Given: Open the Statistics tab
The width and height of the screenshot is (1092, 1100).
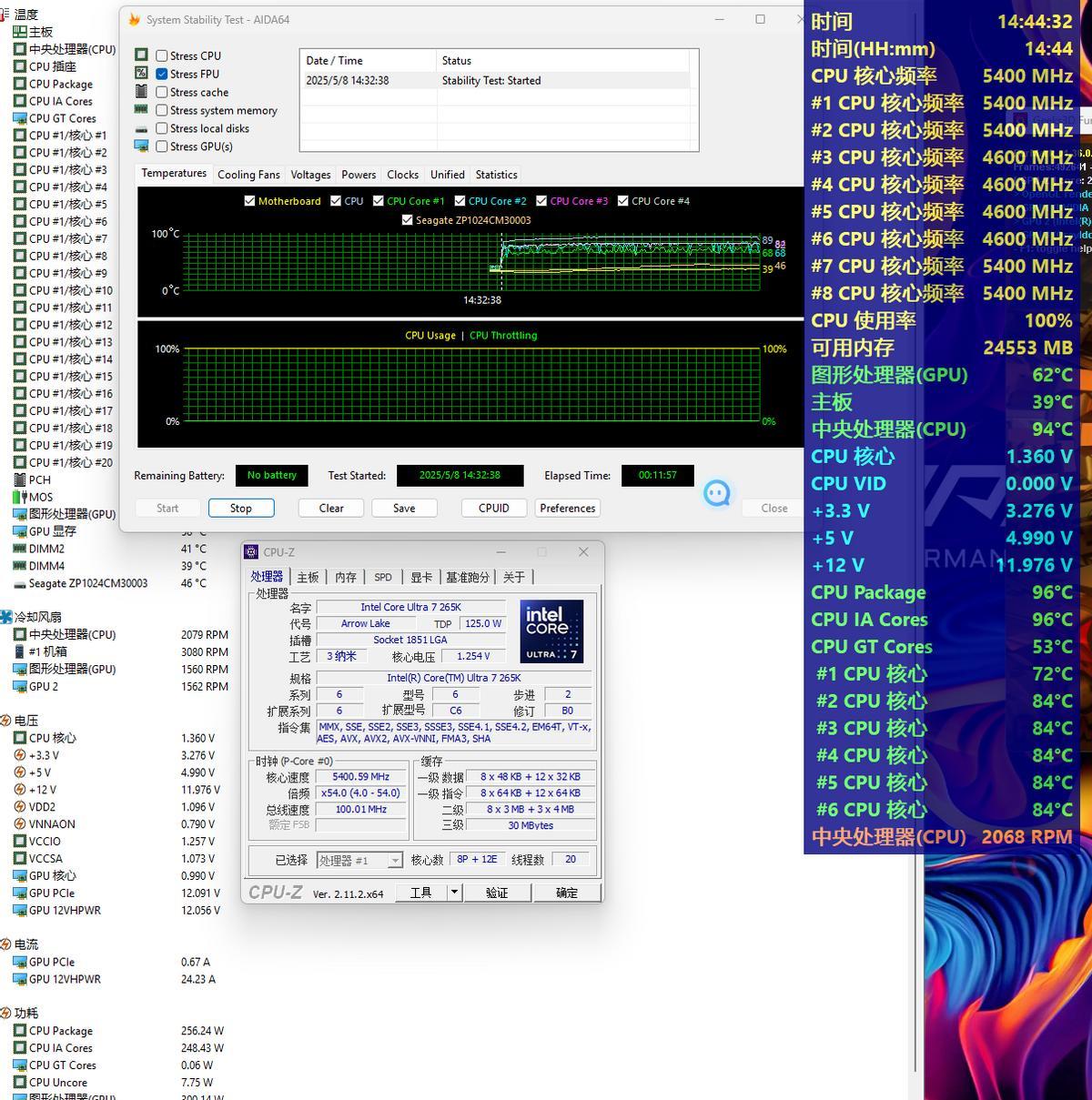Looking at the screenshot, I should coord(496,175).
